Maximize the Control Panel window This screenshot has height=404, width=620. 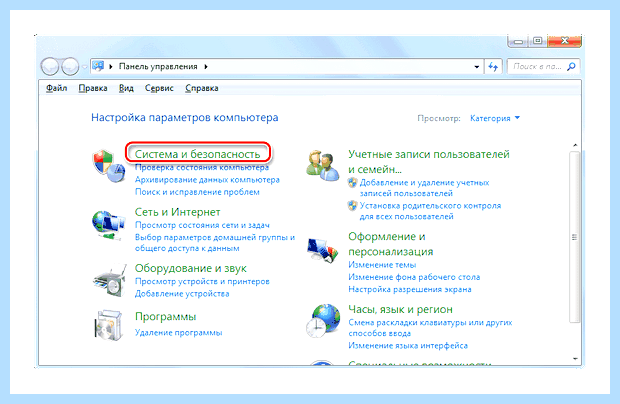tap(538, 41)
